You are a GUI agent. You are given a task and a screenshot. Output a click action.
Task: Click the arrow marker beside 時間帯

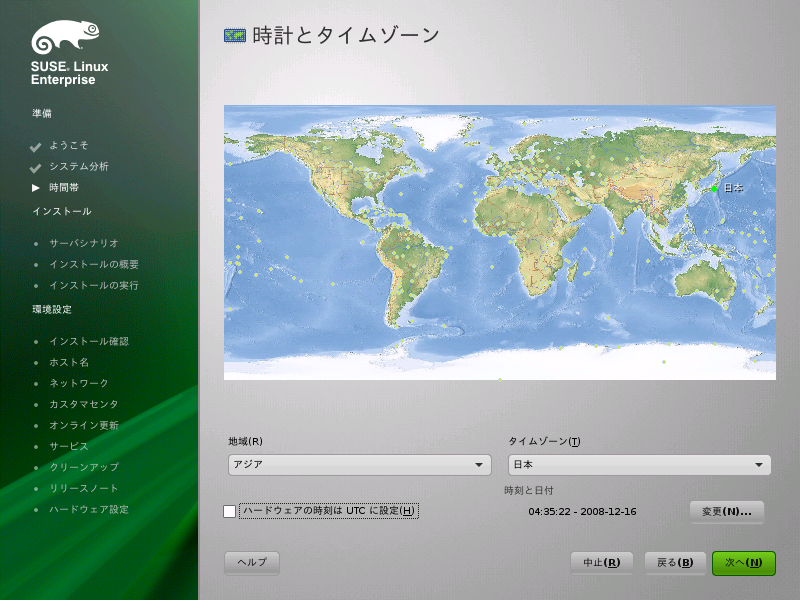(36, 188)
